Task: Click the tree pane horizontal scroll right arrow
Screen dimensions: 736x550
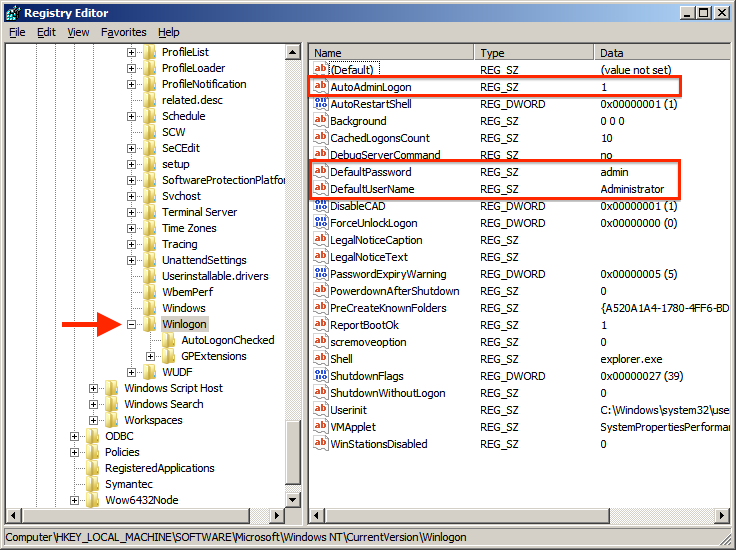Action: click(x=277, y=516)
